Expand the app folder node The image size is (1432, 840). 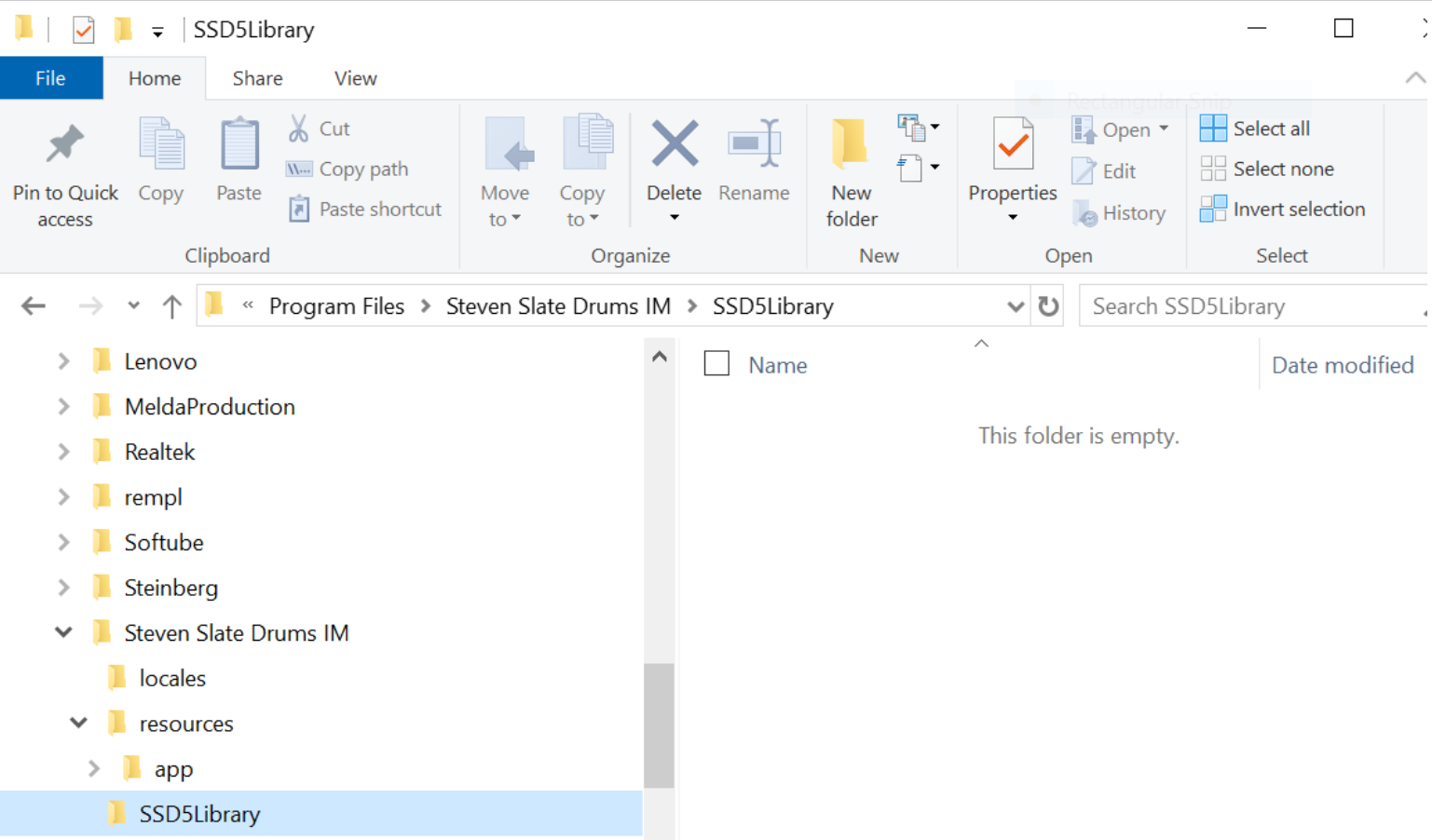coord(93,768)
